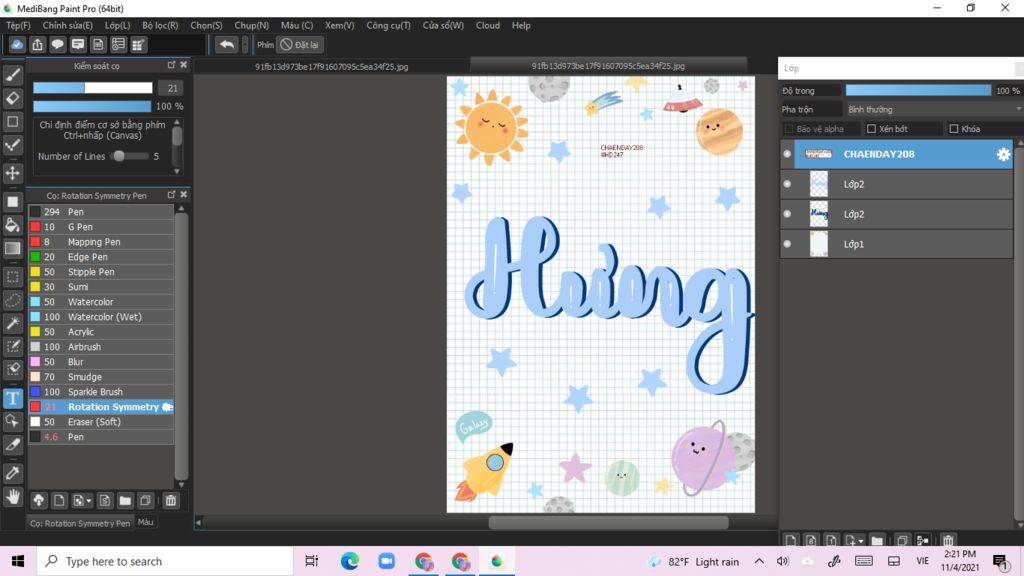Delete brush with the brush panel trash icon
The width and height of the screenshot is (1024, 576).
coord(170,501)
